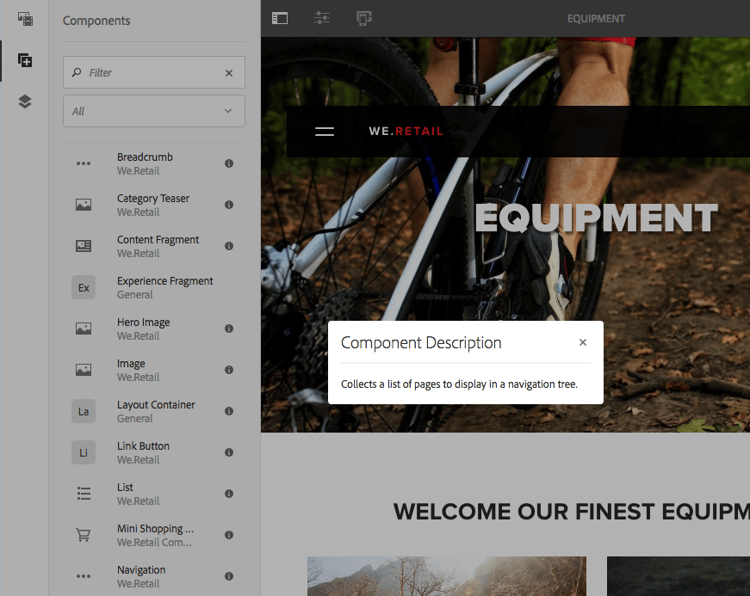Select the Hero Image picture icon
This screenshot has width=750, height=596.
[x=83, y=329]
